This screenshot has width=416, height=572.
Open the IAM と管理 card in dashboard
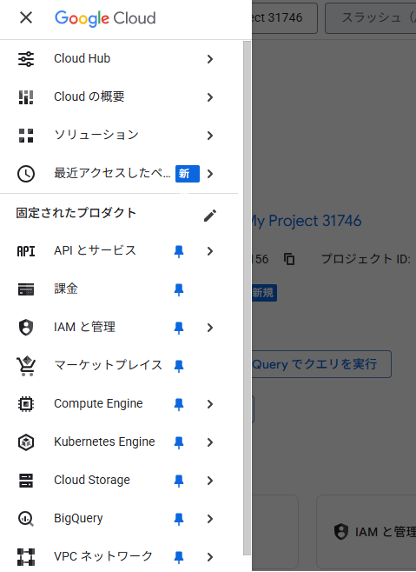tap(366, 532)
